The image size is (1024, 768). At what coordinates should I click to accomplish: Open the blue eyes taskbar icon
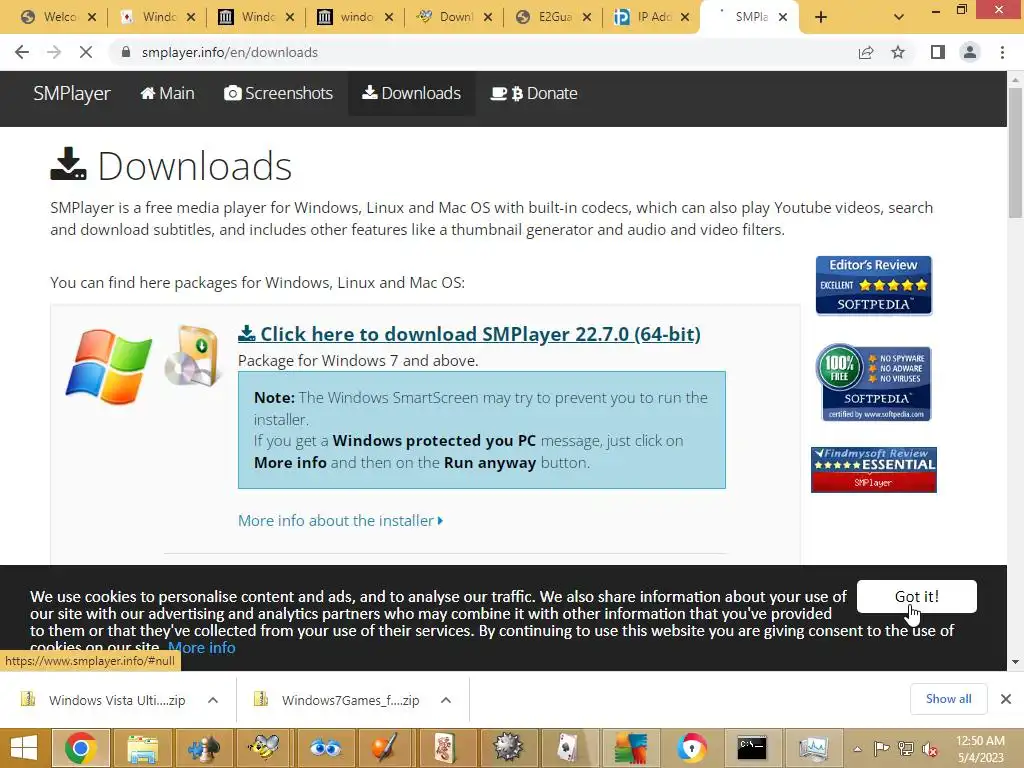coord(325,748)
